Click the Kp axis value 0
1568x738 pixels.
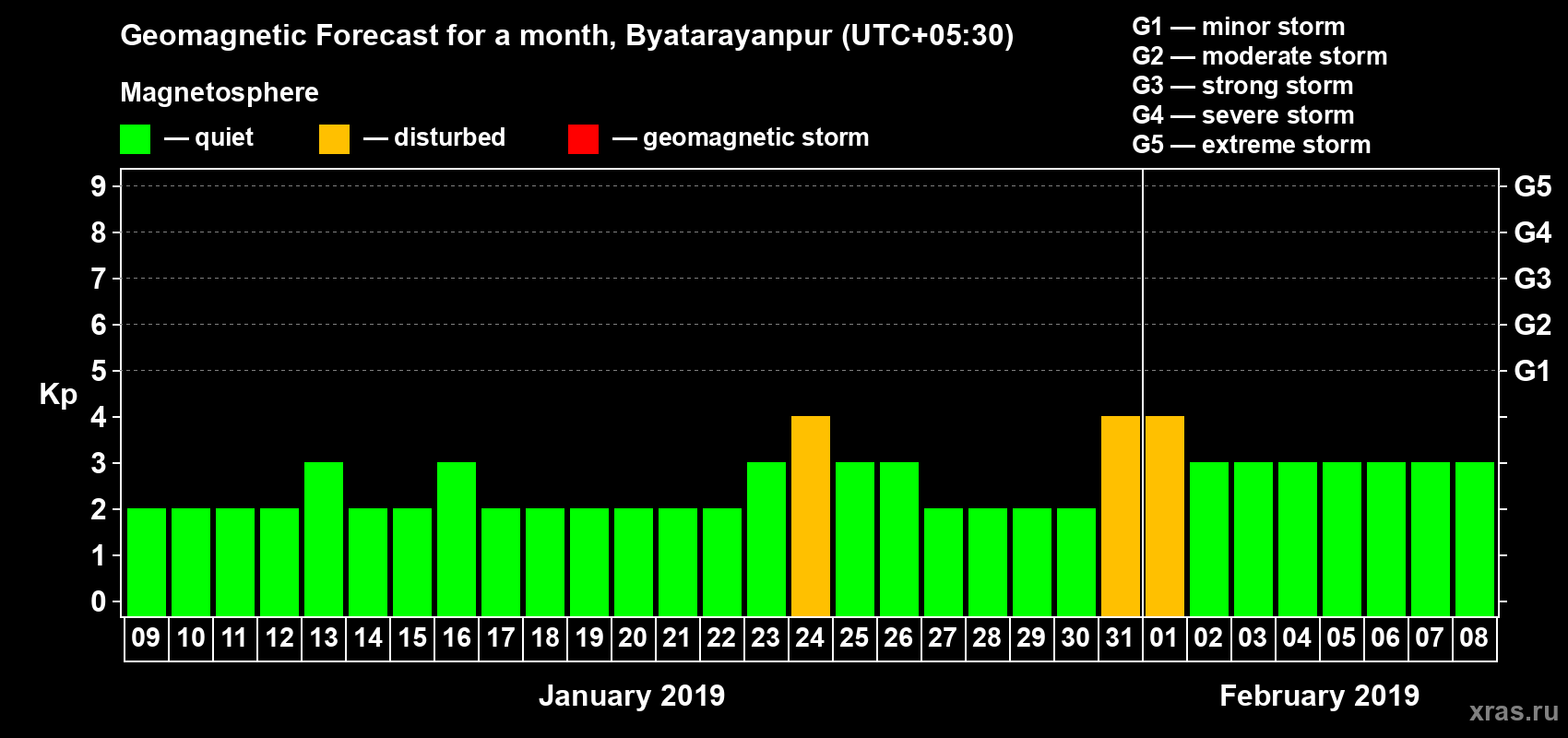tap(99, 601)
